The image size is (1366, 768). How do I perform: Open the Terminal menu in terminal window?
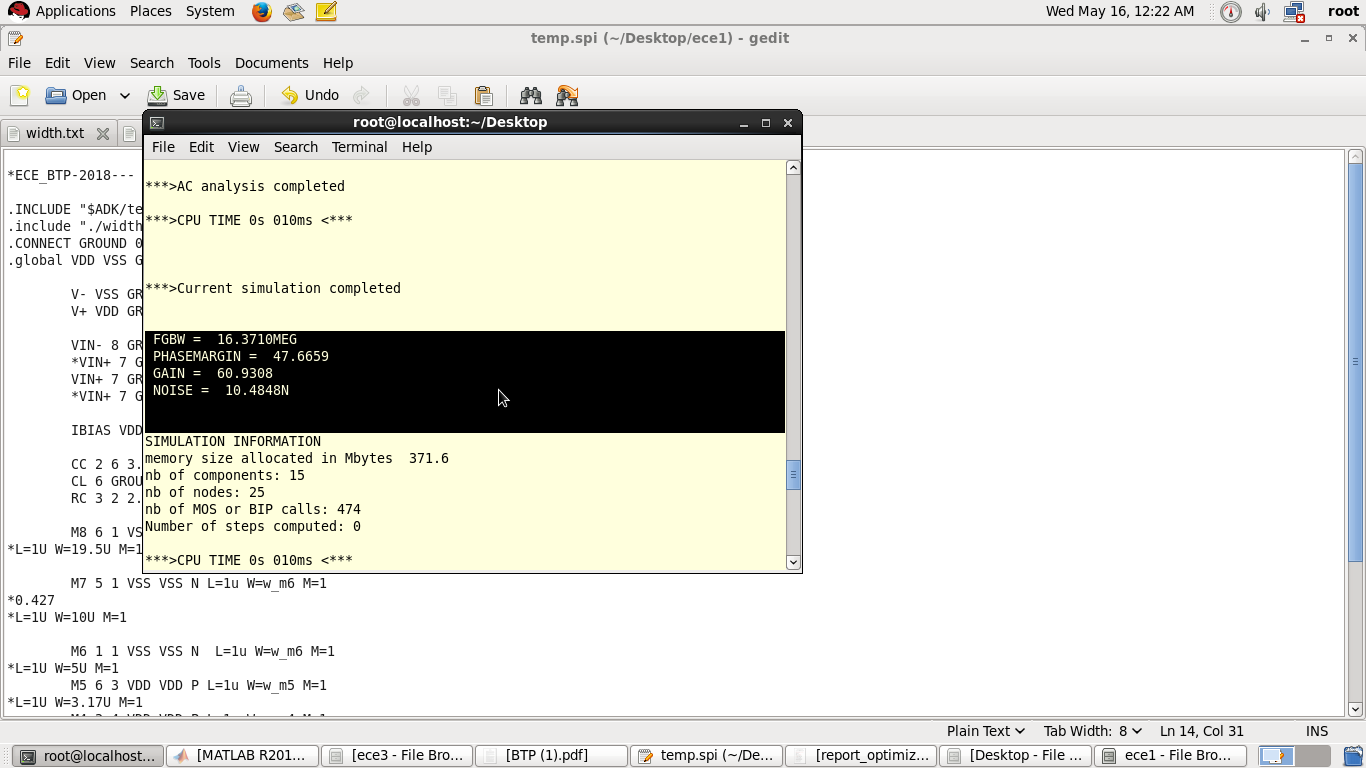[x=359, y=147]
